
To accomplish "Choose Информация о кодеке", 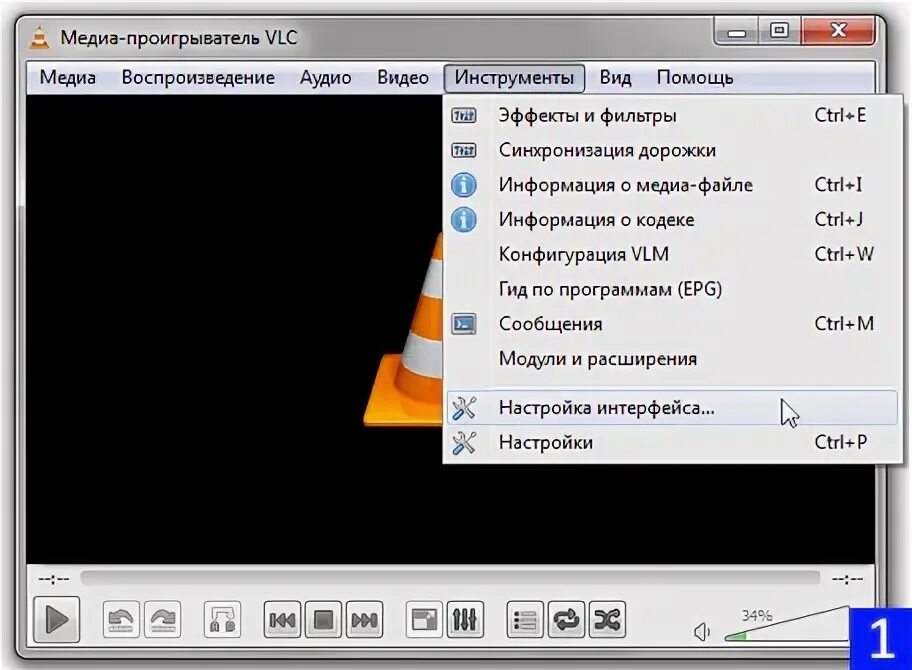I will [x=672, y=219].
